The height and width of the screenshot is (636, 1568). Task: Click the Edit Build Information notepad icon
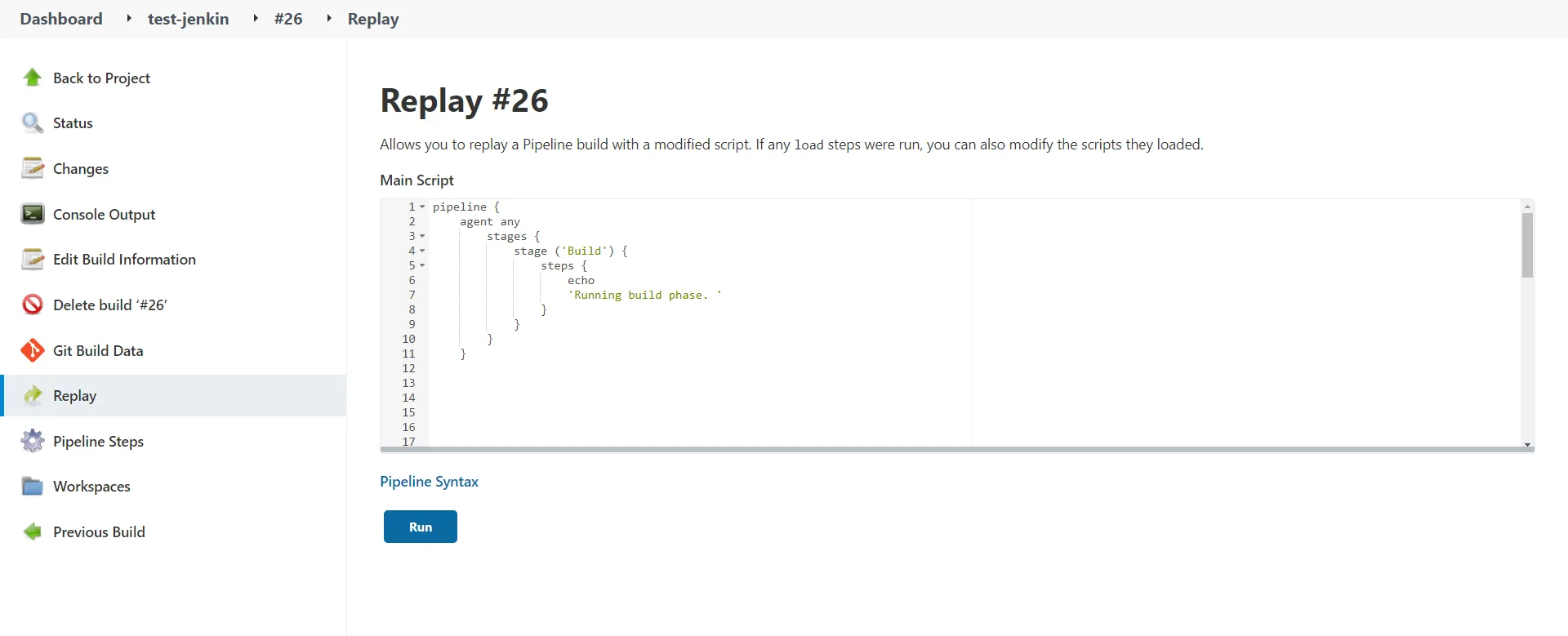pos(33,260)
